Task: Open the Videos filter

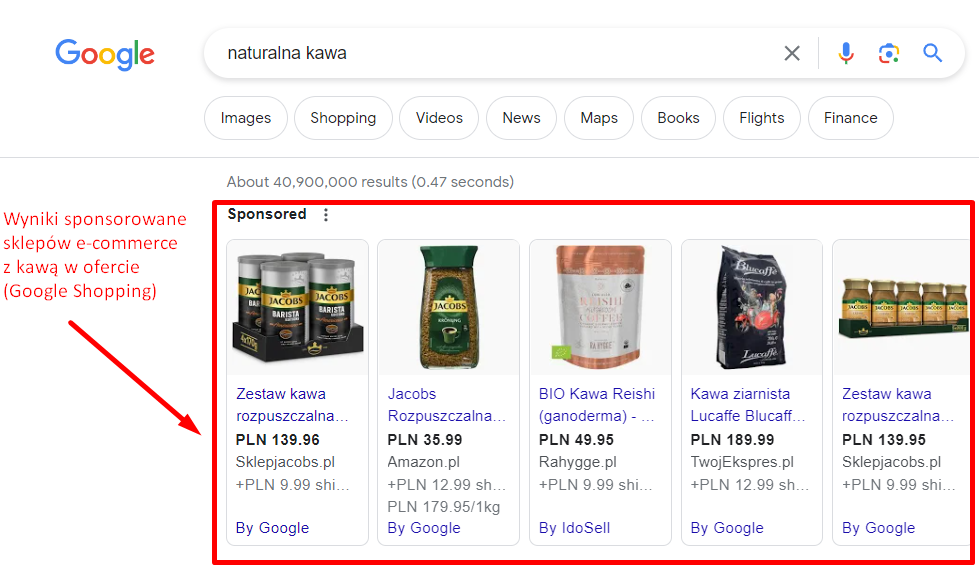Action: click(439, 118)
